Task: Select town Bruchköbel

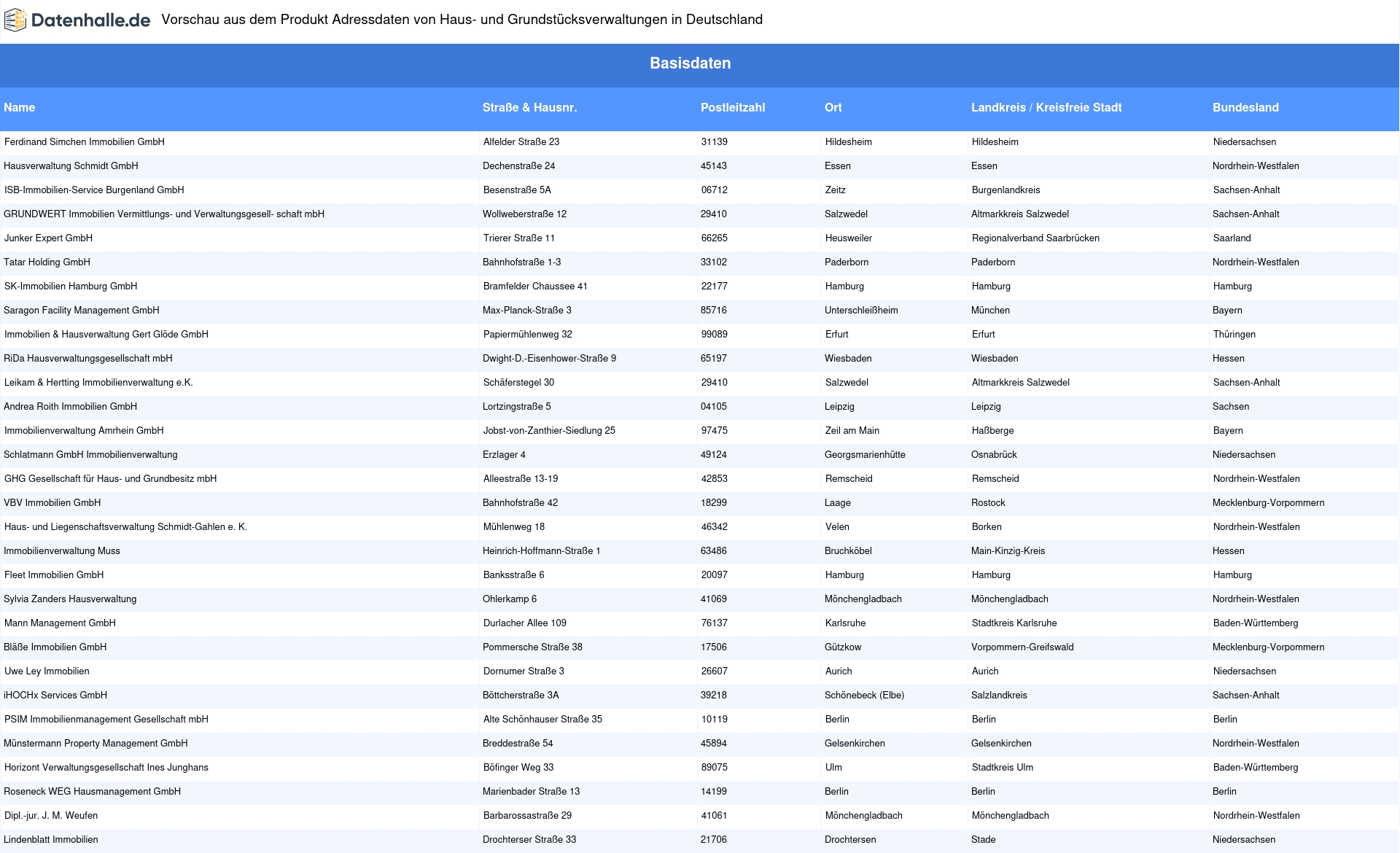Action: [x=848, y=551]
